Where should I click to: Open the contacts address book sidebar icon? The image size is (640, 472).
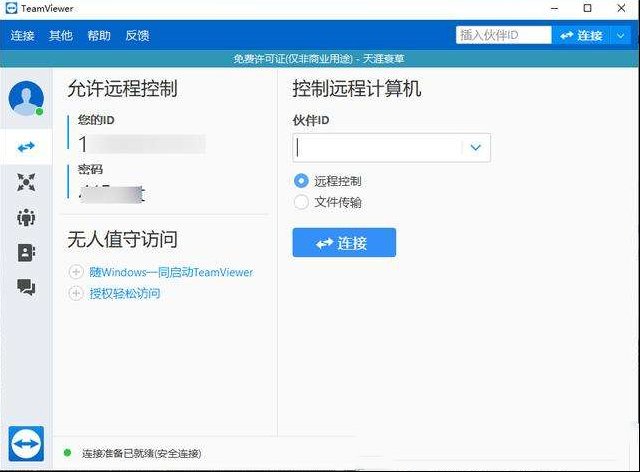pos(26,252)
